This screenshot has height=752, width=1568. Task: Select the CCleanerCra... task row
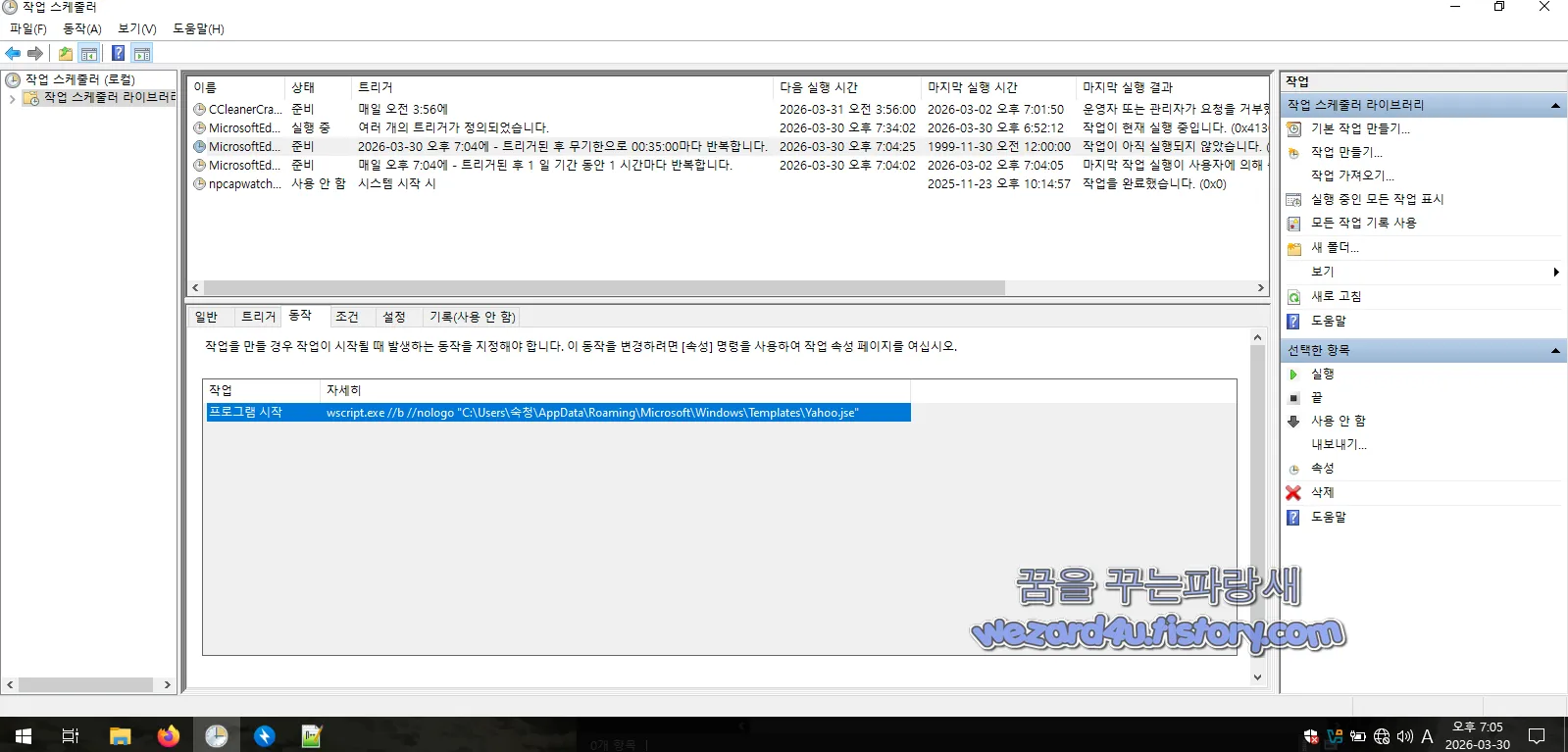point(729,109)
